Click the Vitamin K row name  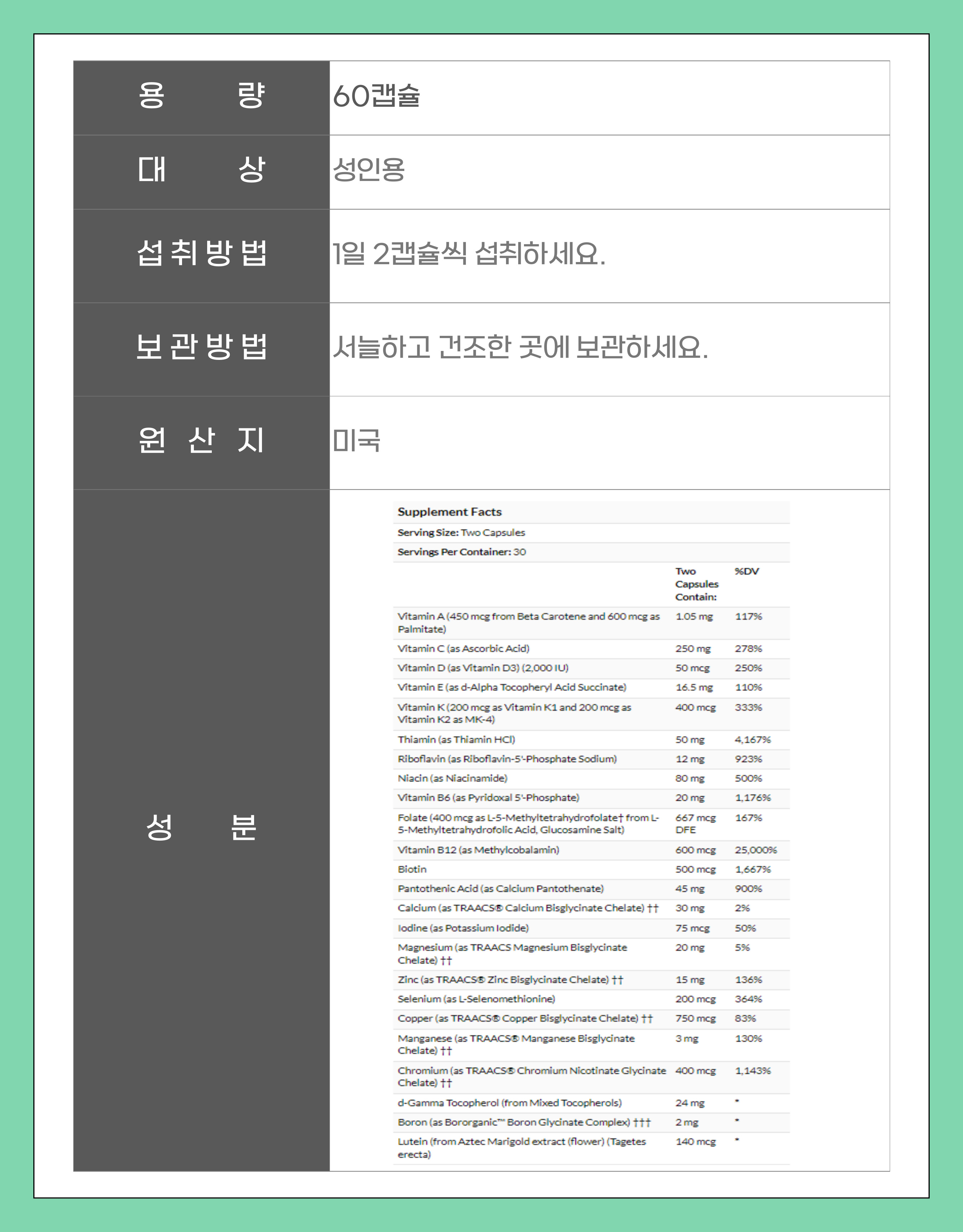pos(514,713)
